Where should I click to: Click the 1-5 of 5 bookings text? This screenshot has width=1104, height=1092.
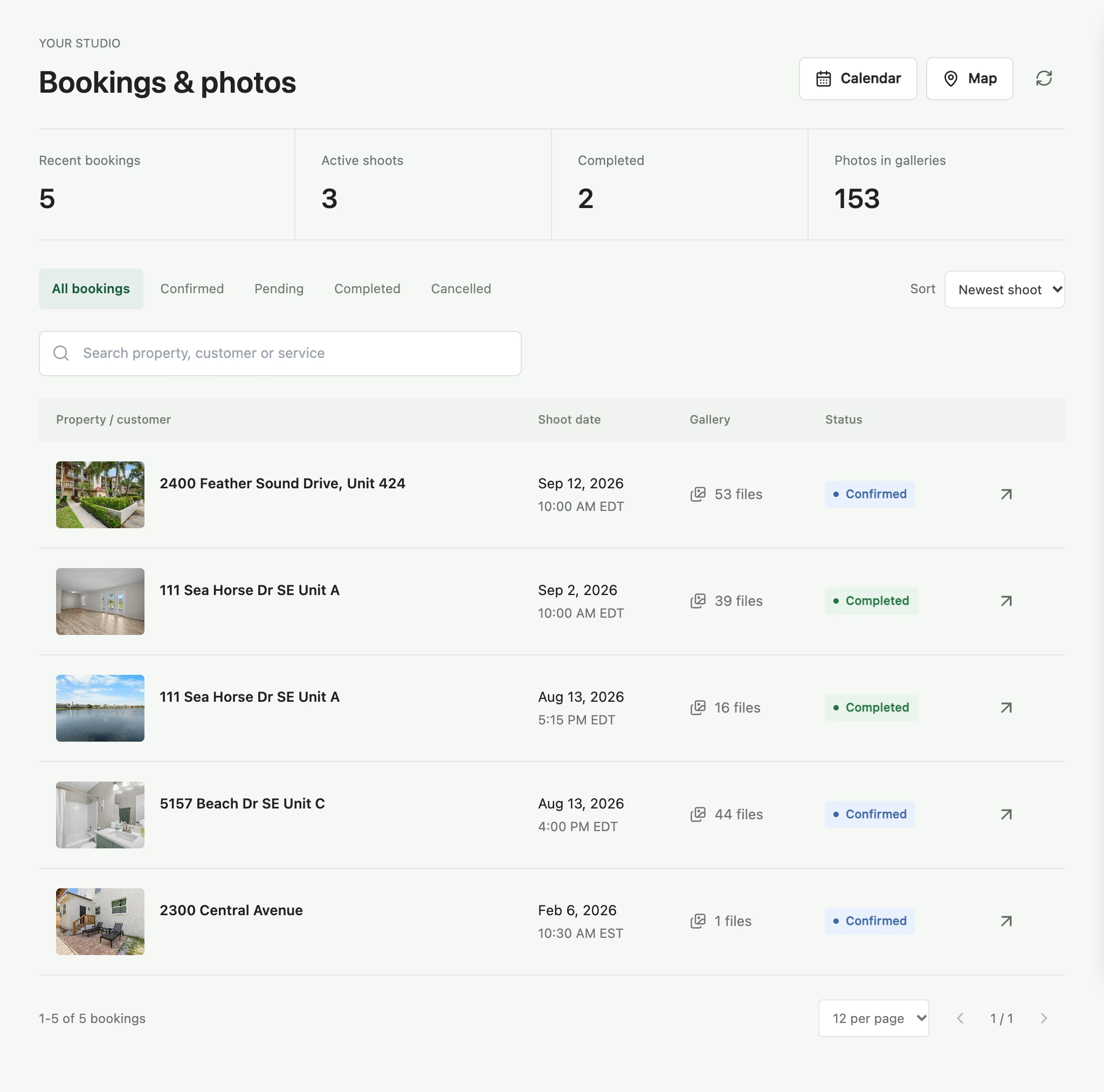pyautogui.click(x=92, y=1018)
